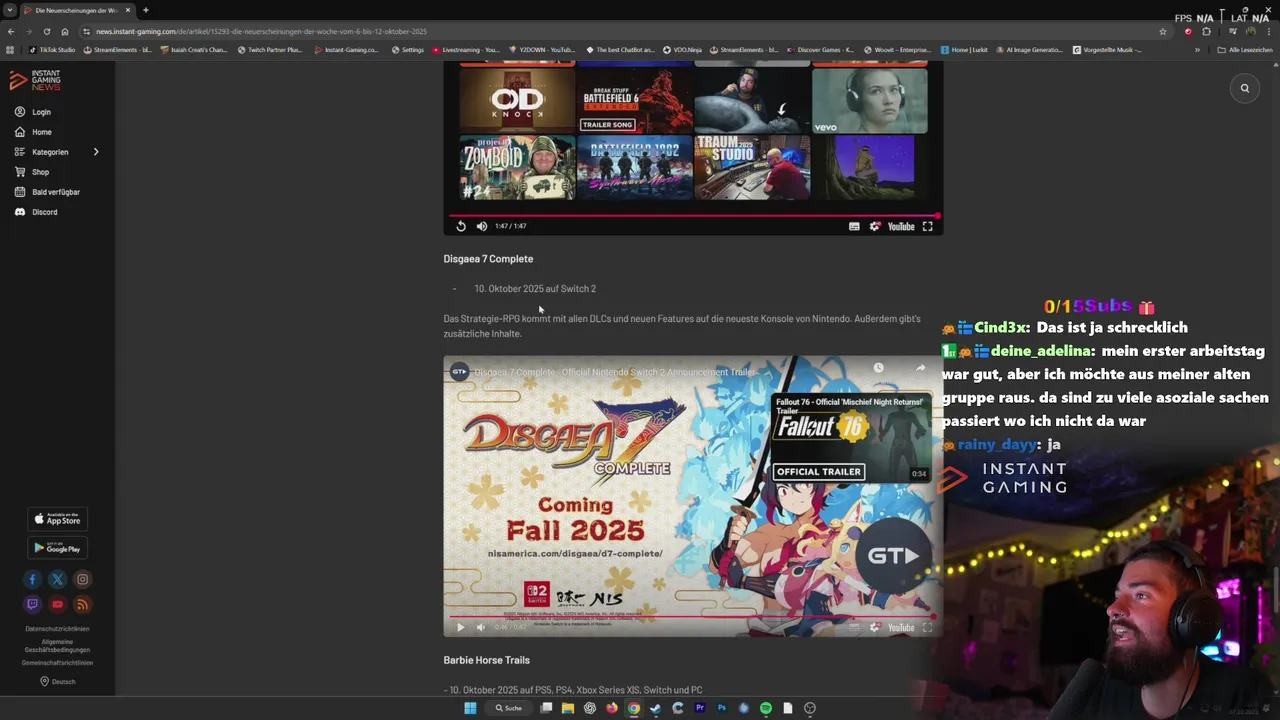1280x720 pixels.
Task: Click the browser address bar URL
Action: pyautogui.click(x=261, y=31)
